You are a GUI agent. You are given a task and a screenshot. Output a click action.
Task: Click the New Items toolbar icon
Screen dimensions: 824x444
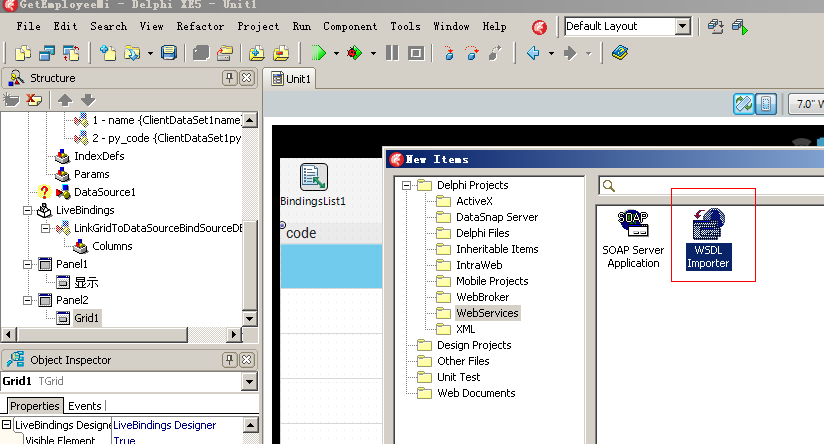pyautogui.click(x=23, y=53)
